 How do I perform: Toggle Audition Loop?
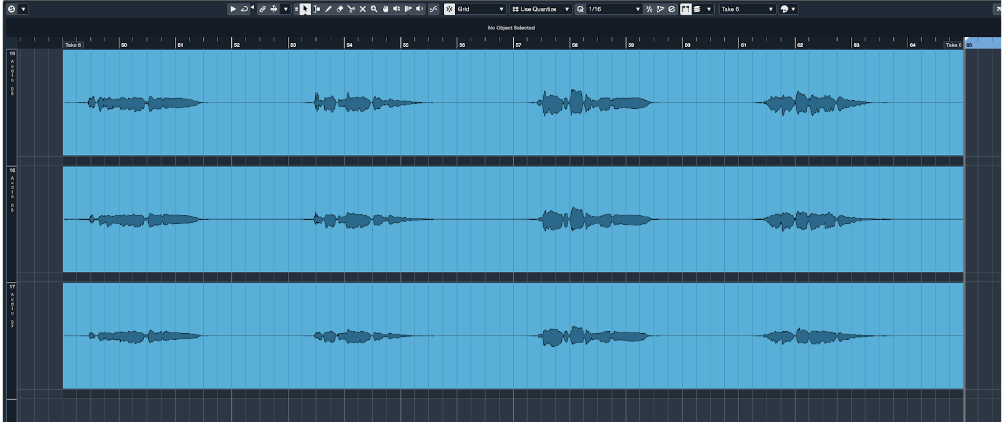pos(244,9)
